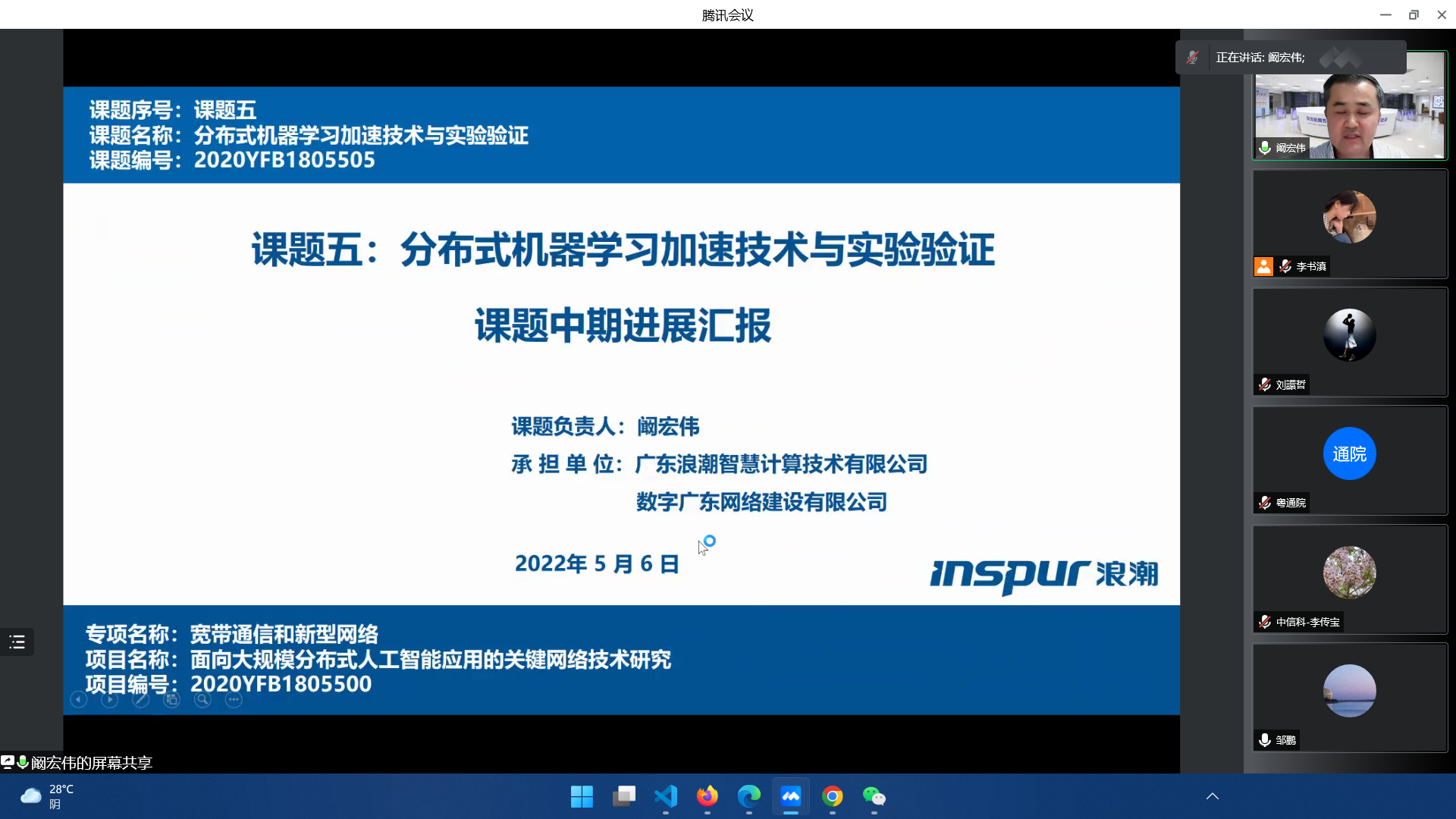Click 刘震哲 muted microphone icon
The height and width of the screenshot is (819, 1456).
point(1265,384)
